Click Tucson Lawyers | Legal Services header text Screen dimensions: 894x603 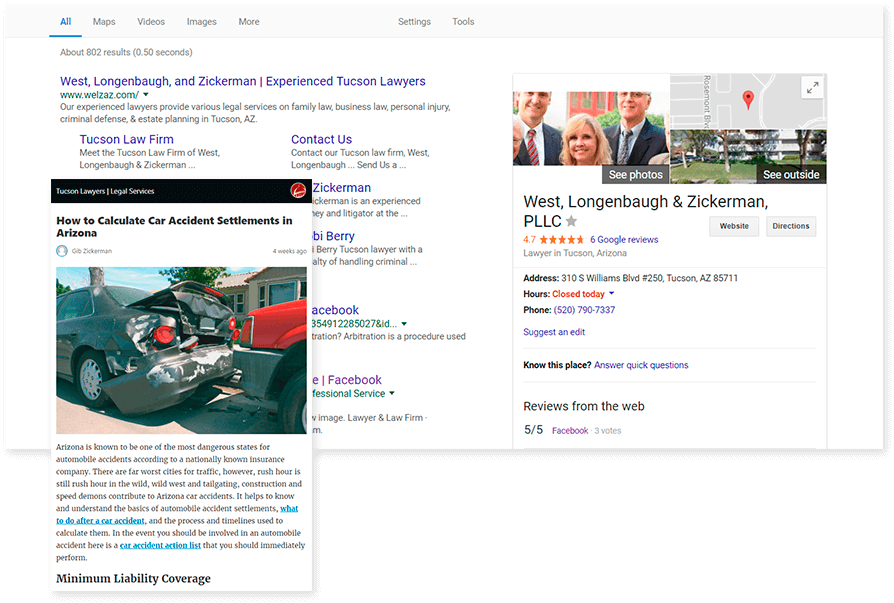[x=105, y=191]
